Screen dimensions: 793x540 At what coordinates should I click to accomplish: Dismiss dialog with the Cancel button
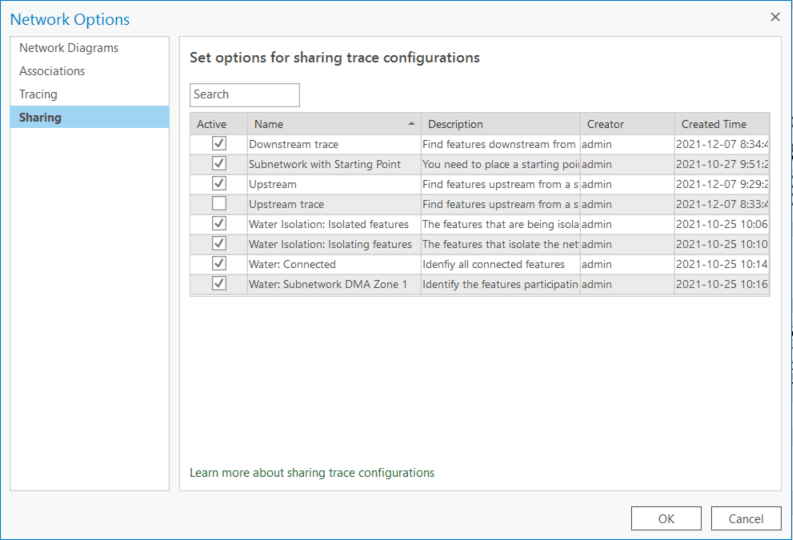pos(746,519)
